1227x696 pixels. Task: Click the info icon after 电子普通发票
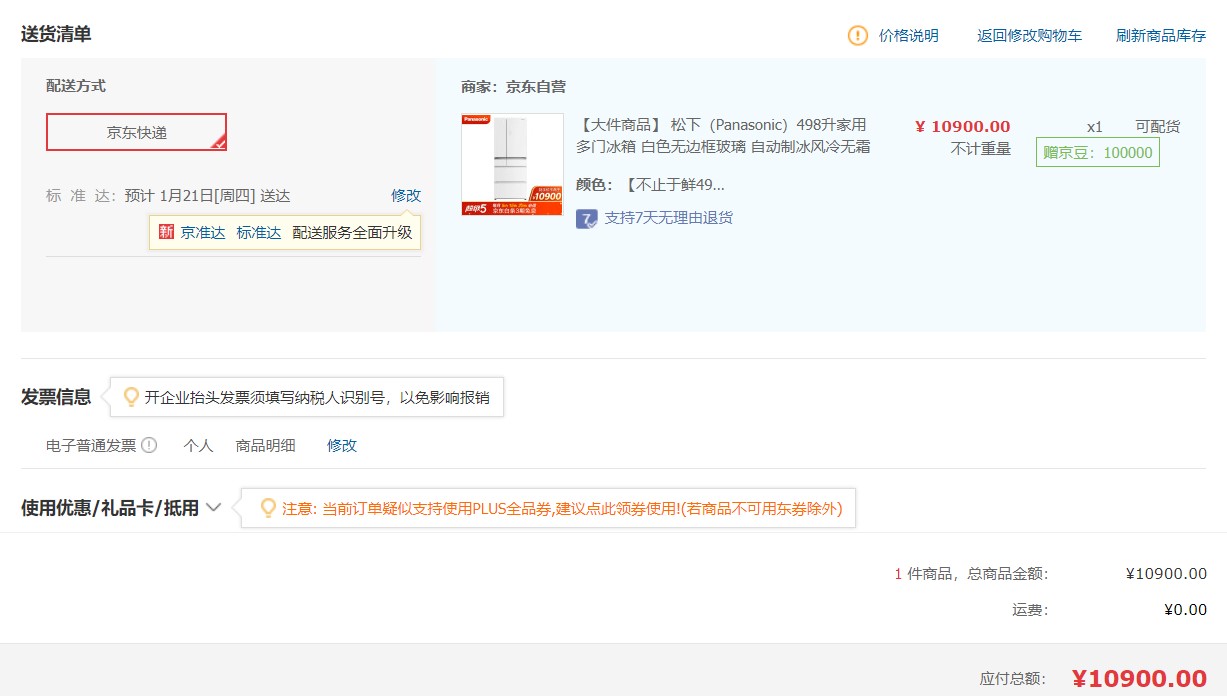pyautogui.click(x=149, y=446)
